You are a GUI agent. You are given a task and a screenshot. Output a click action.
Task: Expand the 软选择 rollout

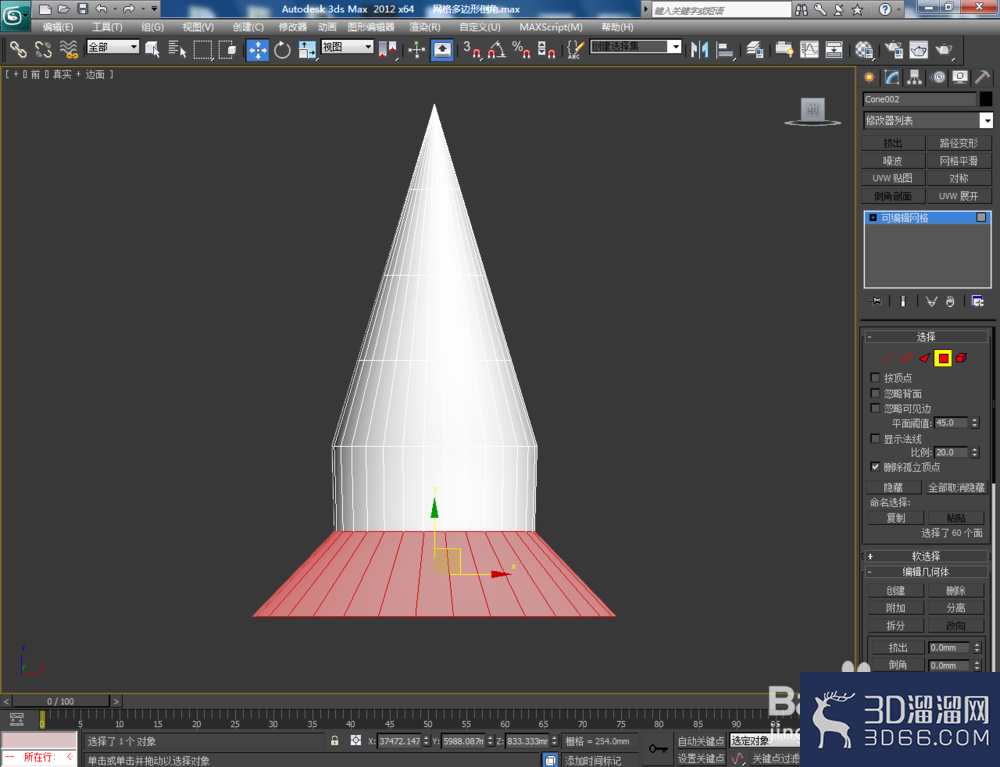[925, 556]
